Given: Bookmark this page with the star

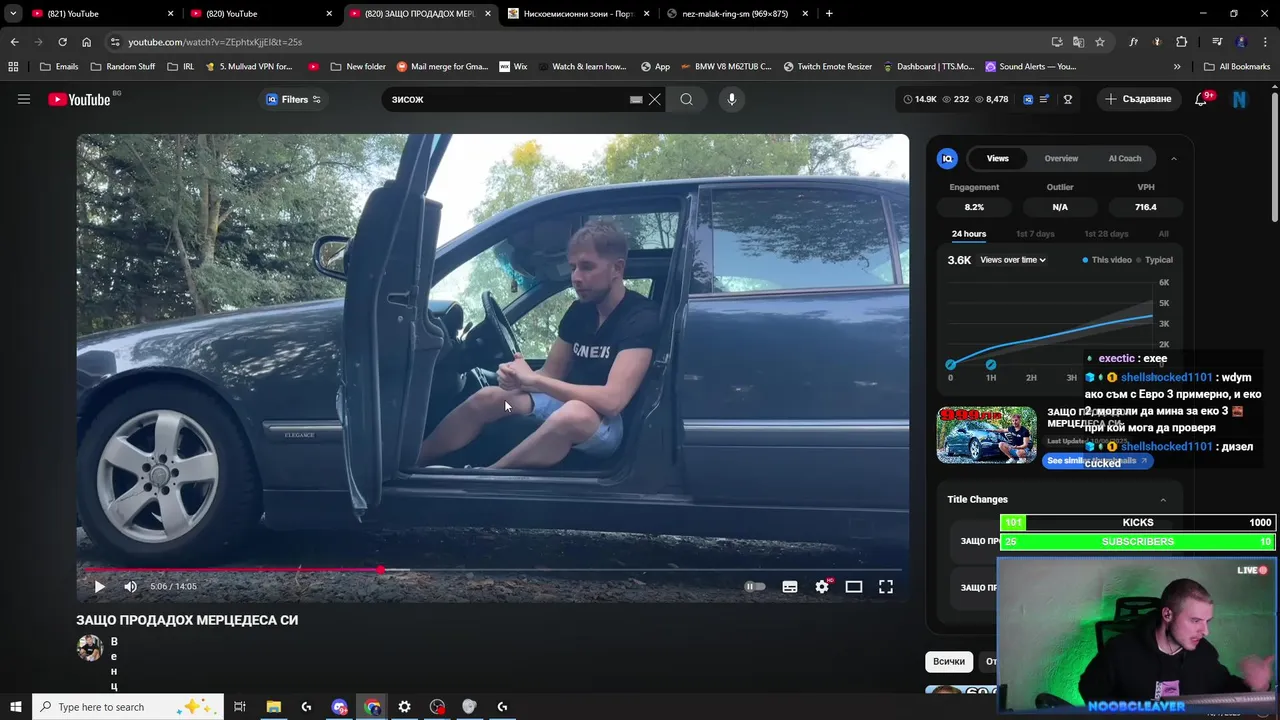Looking at the screenshot, I should (1100, 42).
